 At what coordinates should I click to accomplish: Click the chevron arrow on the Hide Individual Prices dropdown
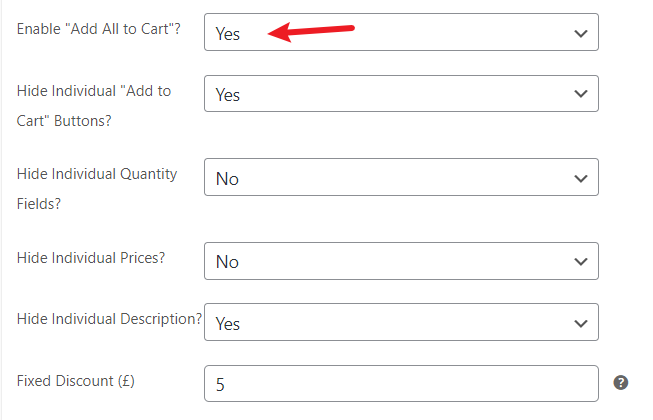click(581, 261)
